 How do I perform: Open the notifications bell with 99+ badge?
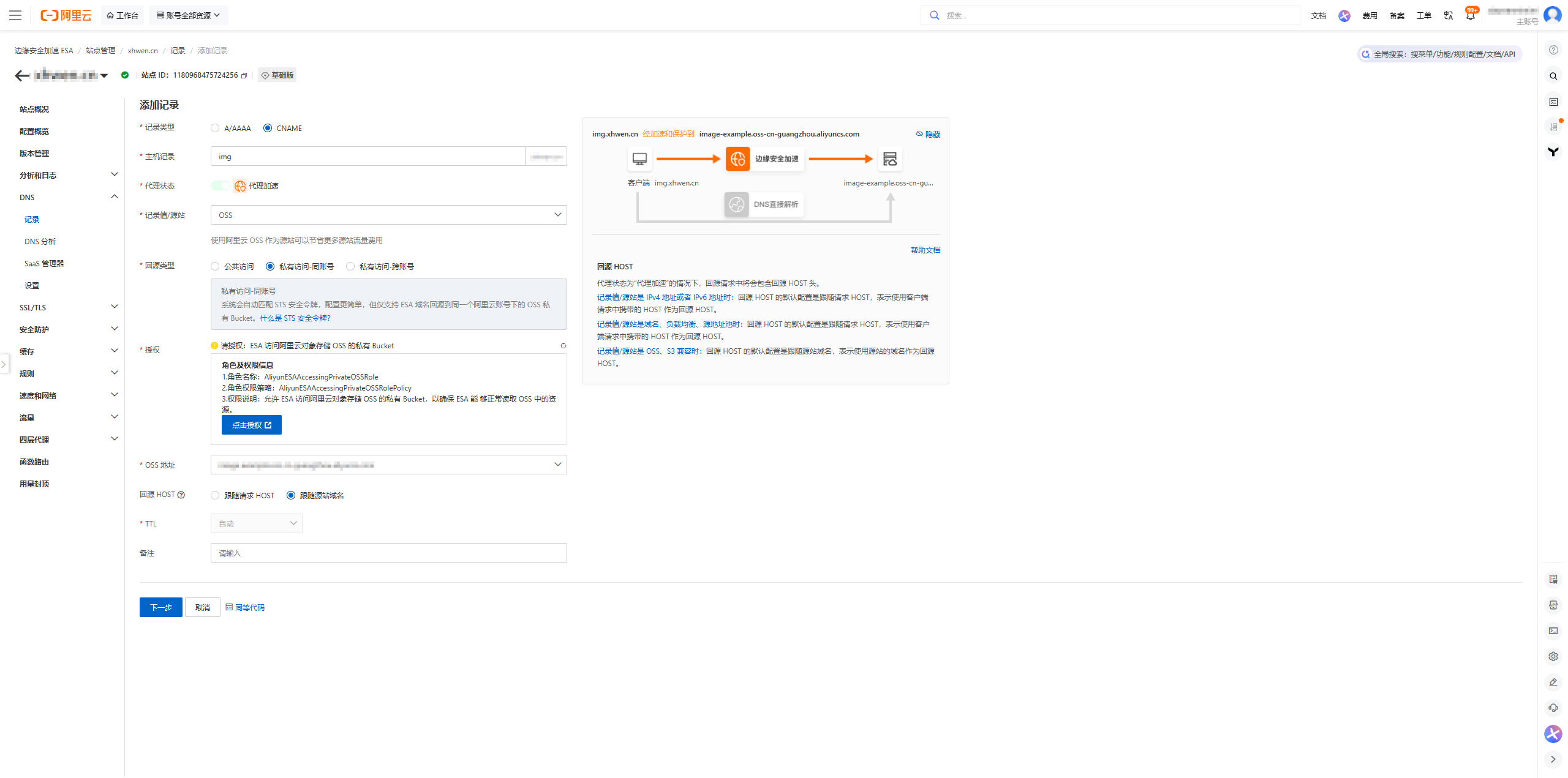1469,15
